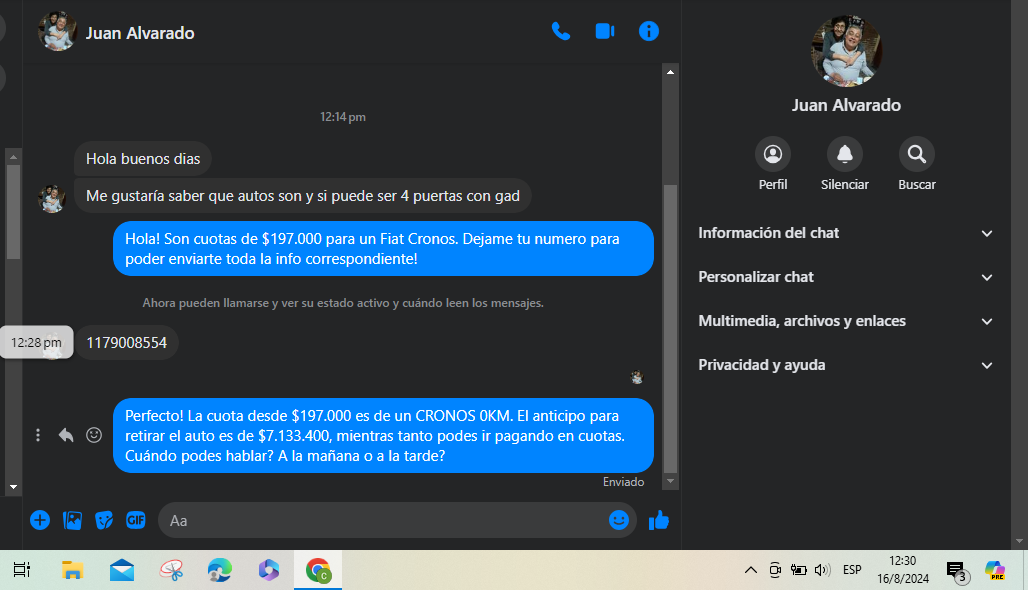Choose a sticker icon

click(104, 520)
